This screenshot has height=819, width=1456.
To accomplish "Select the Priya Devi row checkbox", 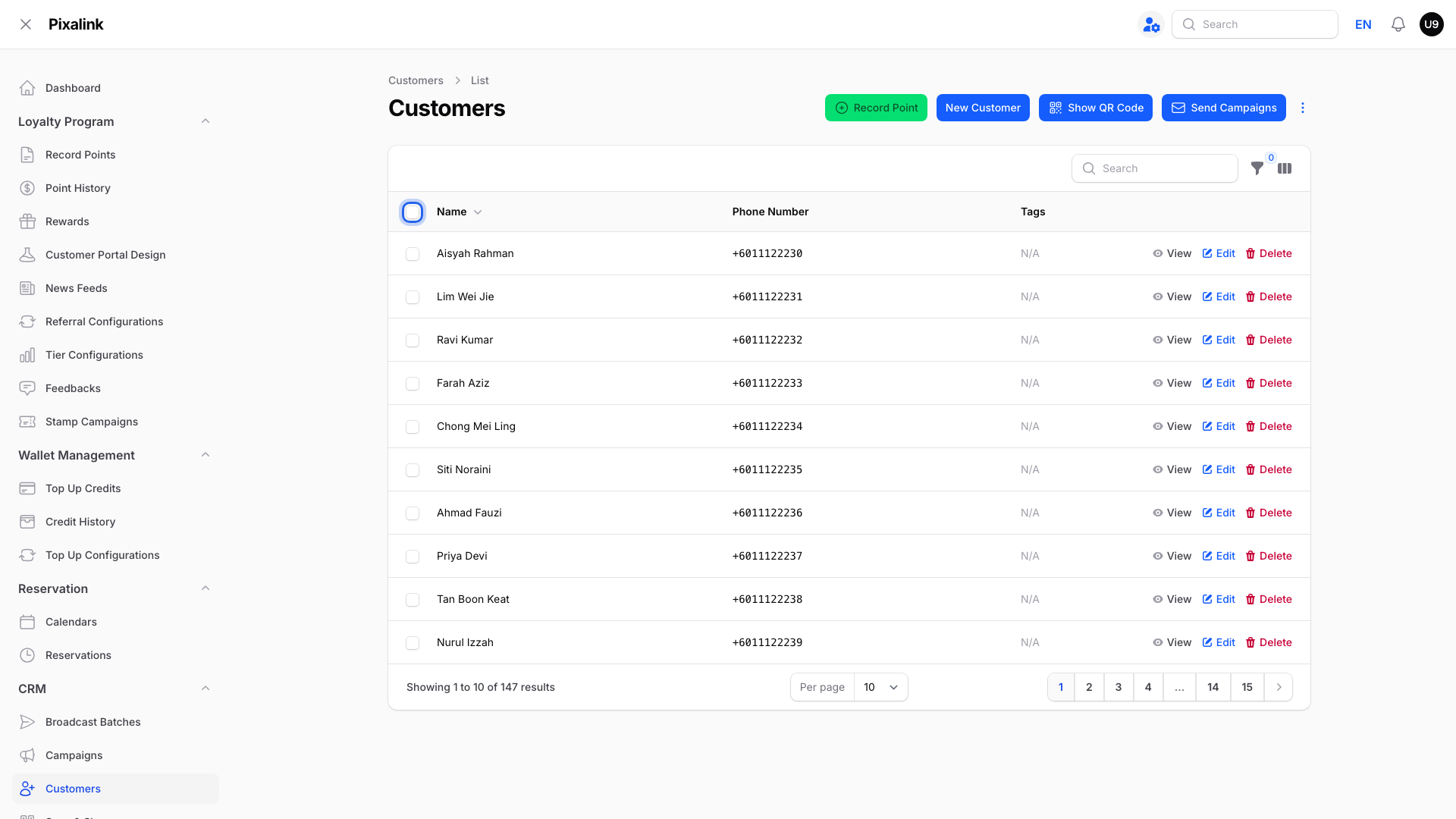I will coord(413,557).
